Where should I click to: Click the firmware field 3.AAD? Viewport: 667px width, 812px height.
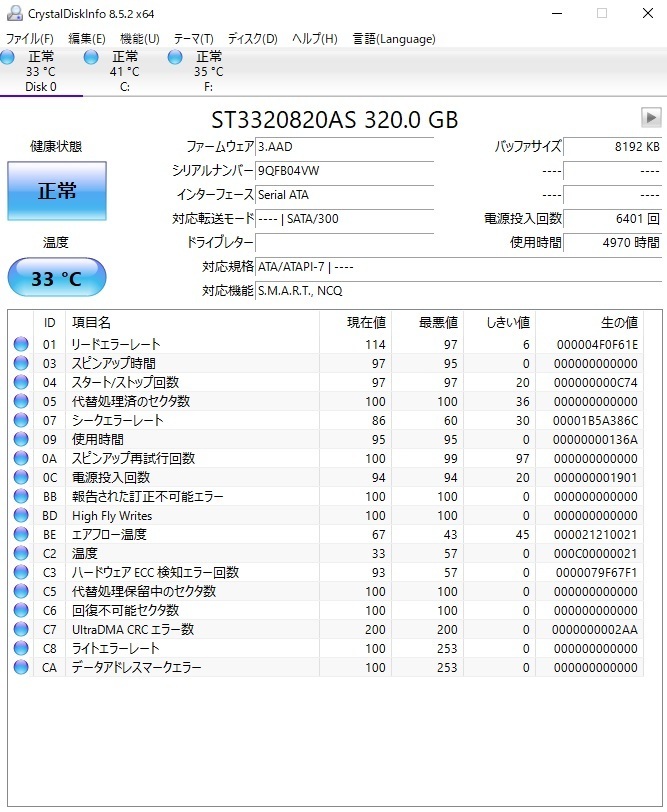pyautogui.click(x=344, y=147)
